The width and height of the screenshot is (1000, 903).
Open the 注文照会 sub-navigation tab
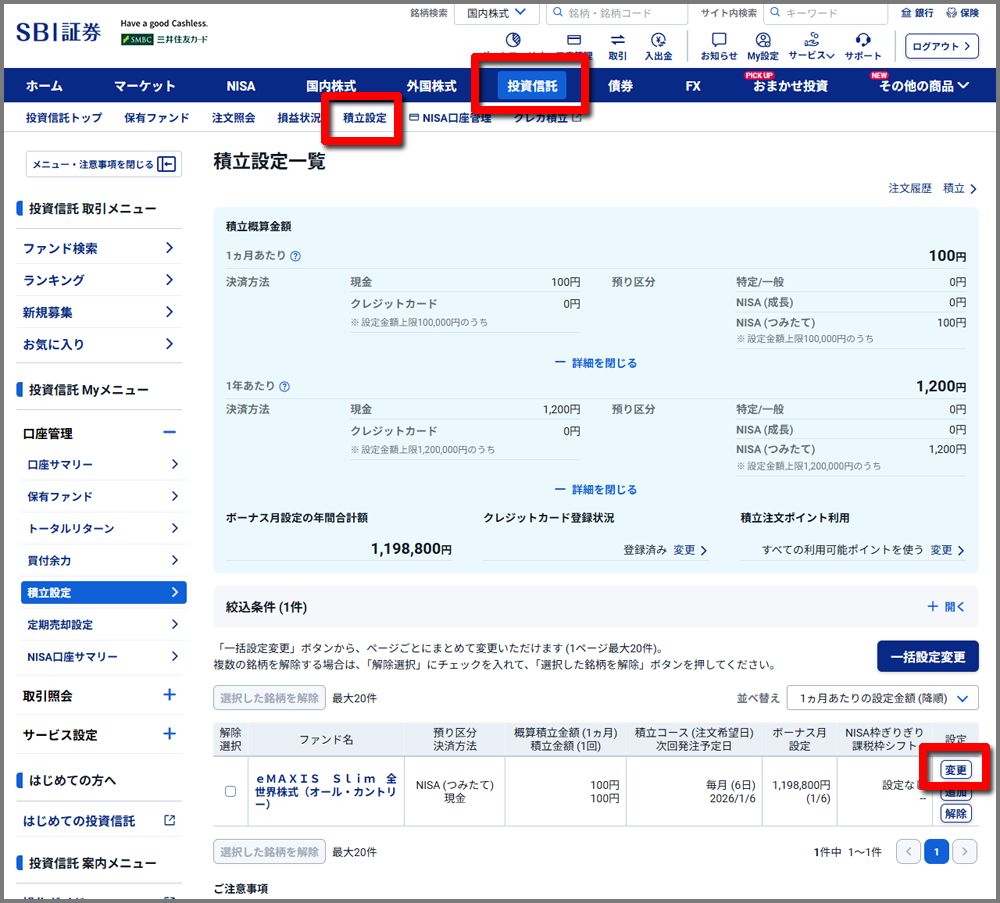click(x=233, y=118)
